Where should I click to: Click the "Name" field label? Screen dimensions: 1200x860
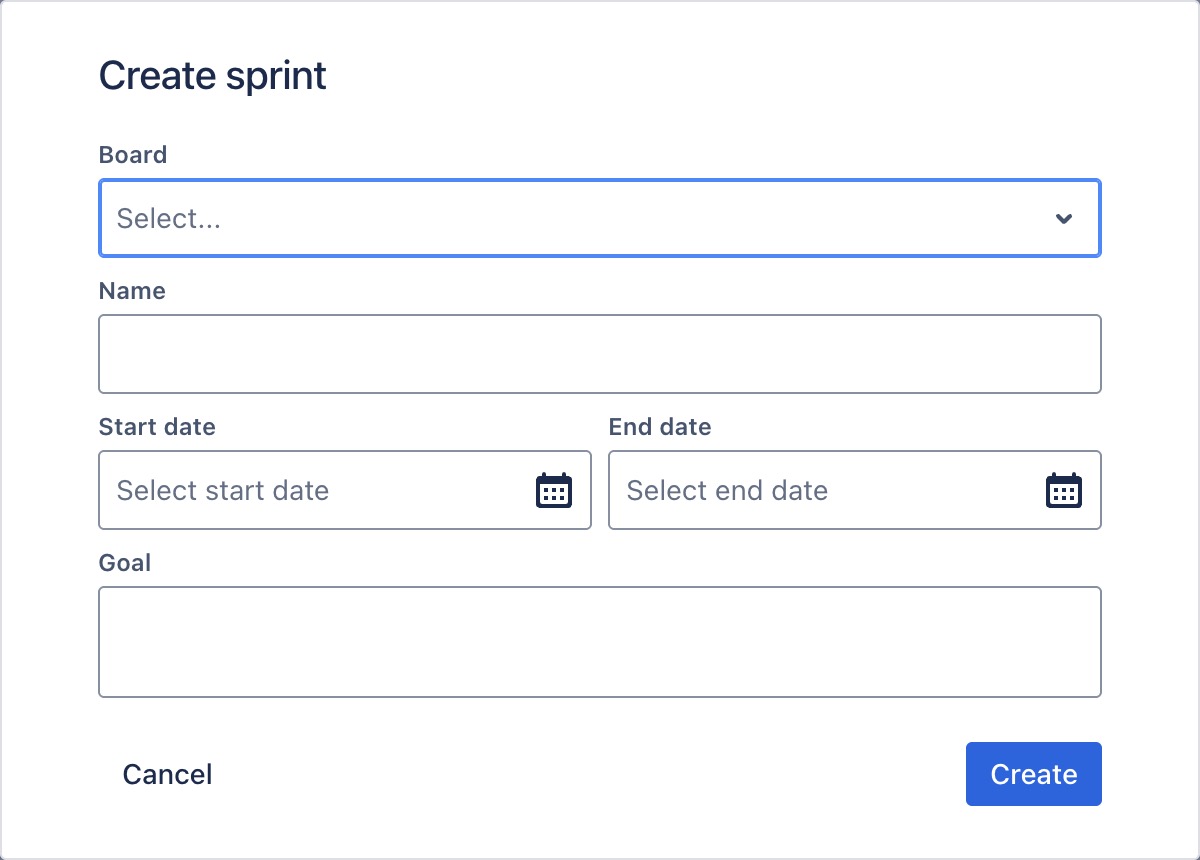click(132, 291)
